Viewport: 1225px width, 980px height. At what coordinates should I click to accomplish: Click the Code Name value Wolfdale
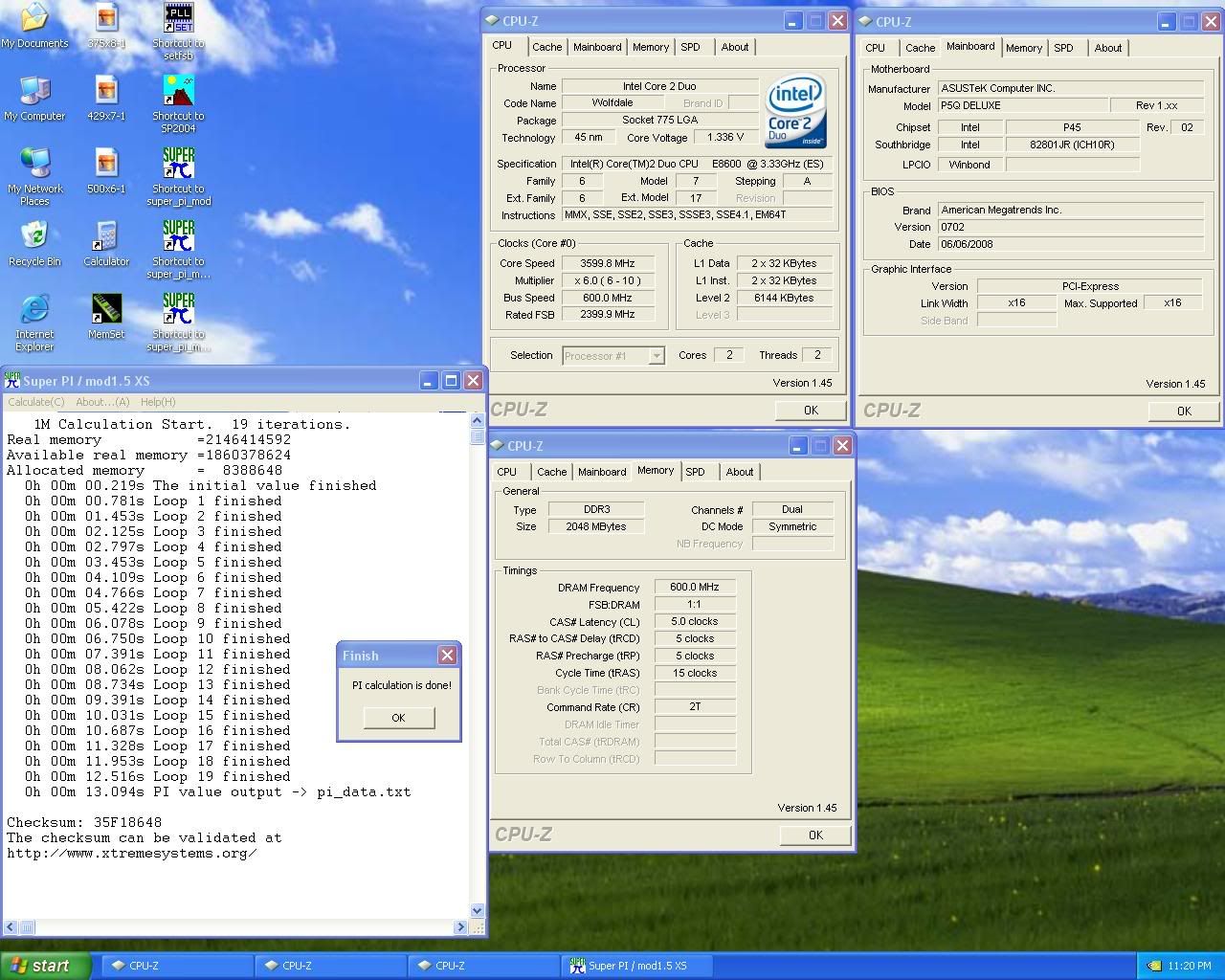pyautogui.click(x=612, y=102)
